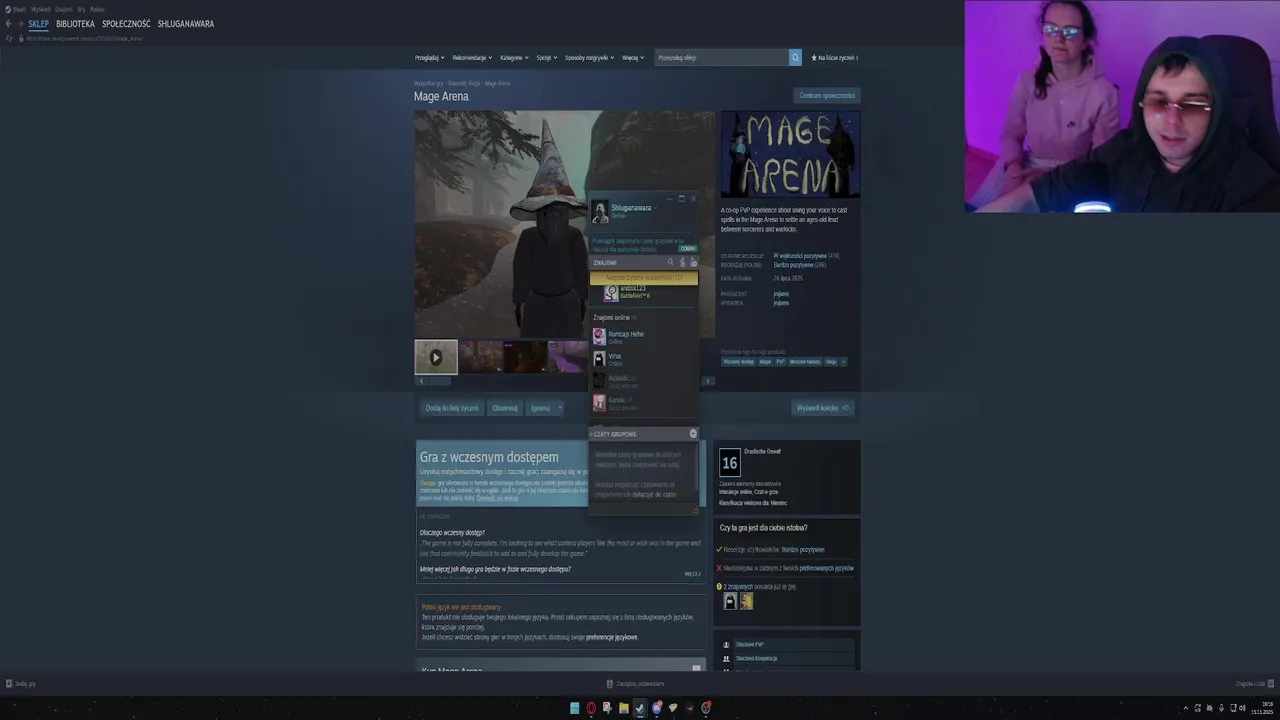Expand the Kategorie dropdown
The image size is (1280, 720).
tap(514, 58)
